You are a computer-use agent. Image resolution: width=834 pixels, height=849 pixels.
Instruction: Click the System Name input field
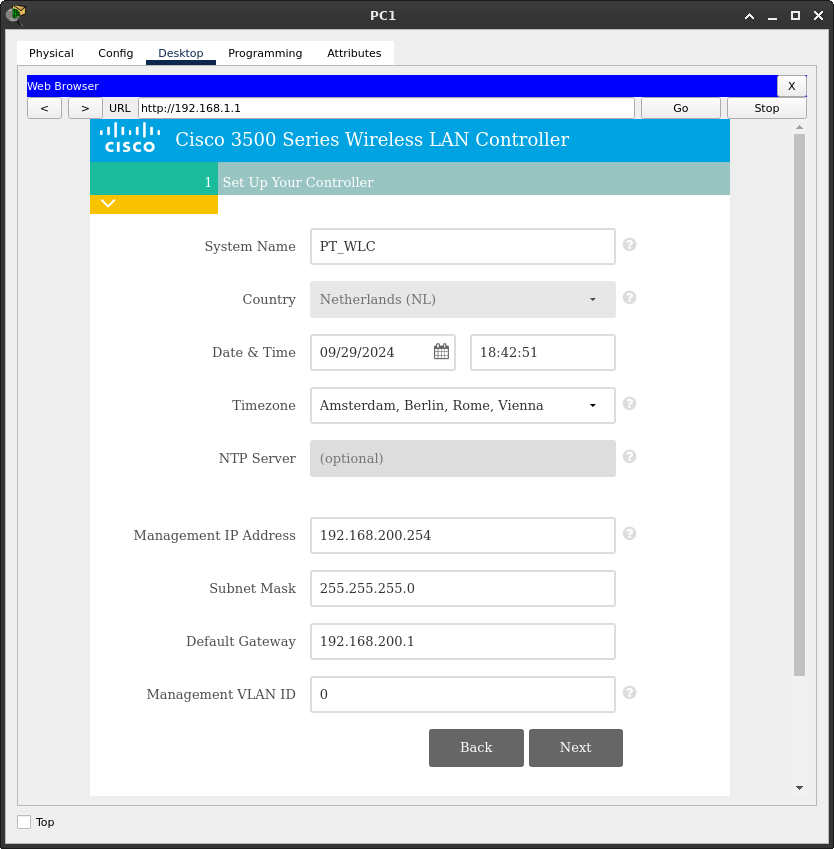coord(462,247)
